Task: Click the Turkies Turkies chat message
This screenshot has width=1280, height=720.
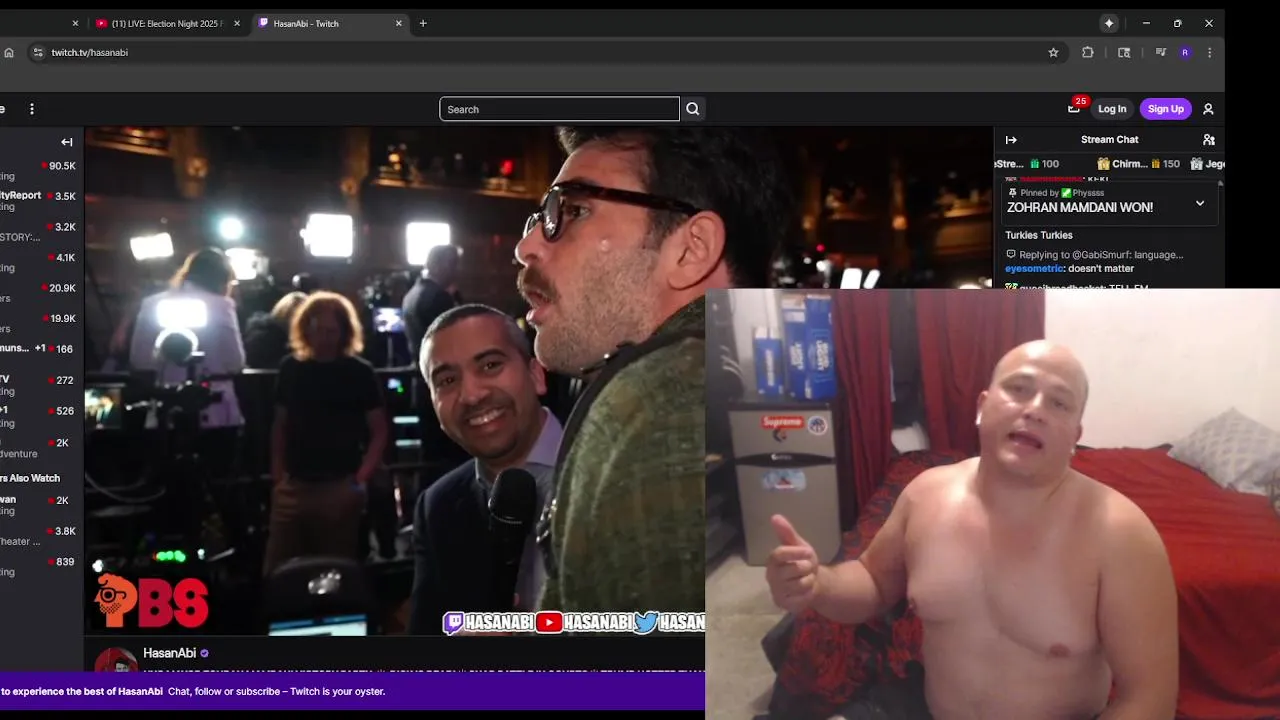Action: [x=1039, y=236]
